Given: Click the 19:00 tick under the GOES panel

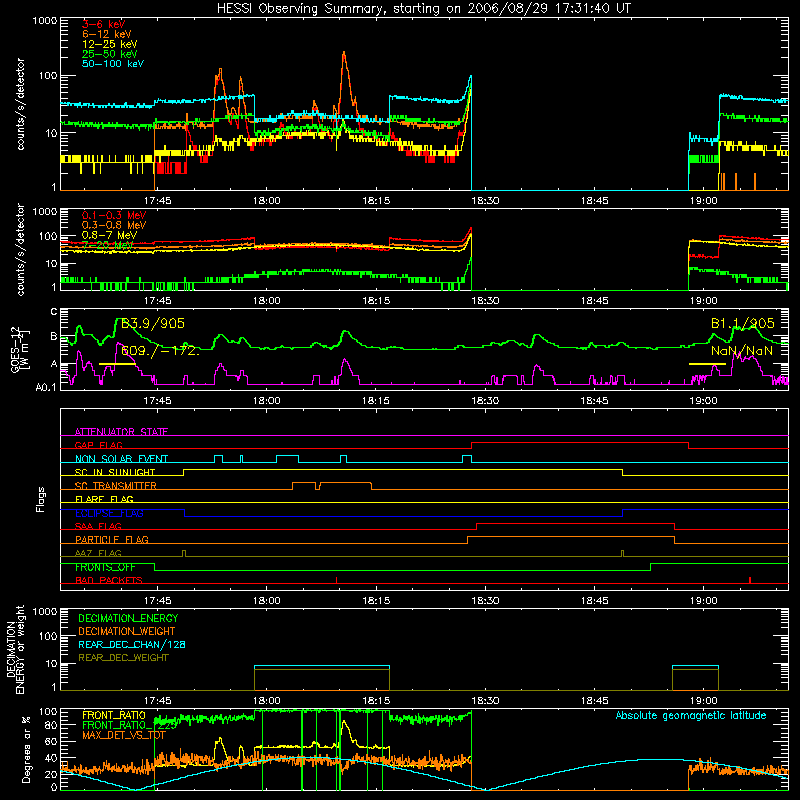Looking at the screenshot, I should click(x=704, y=401).
